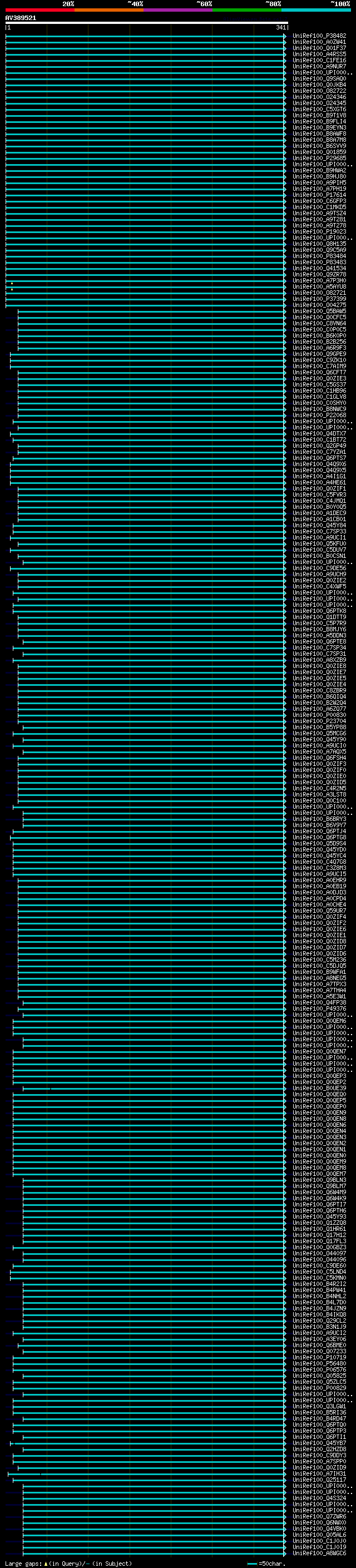The height and width of the screenshot is (1568, 356).
Task: Click the UniRef100_Q5D9S4 hit label
Action: [319, 843]
